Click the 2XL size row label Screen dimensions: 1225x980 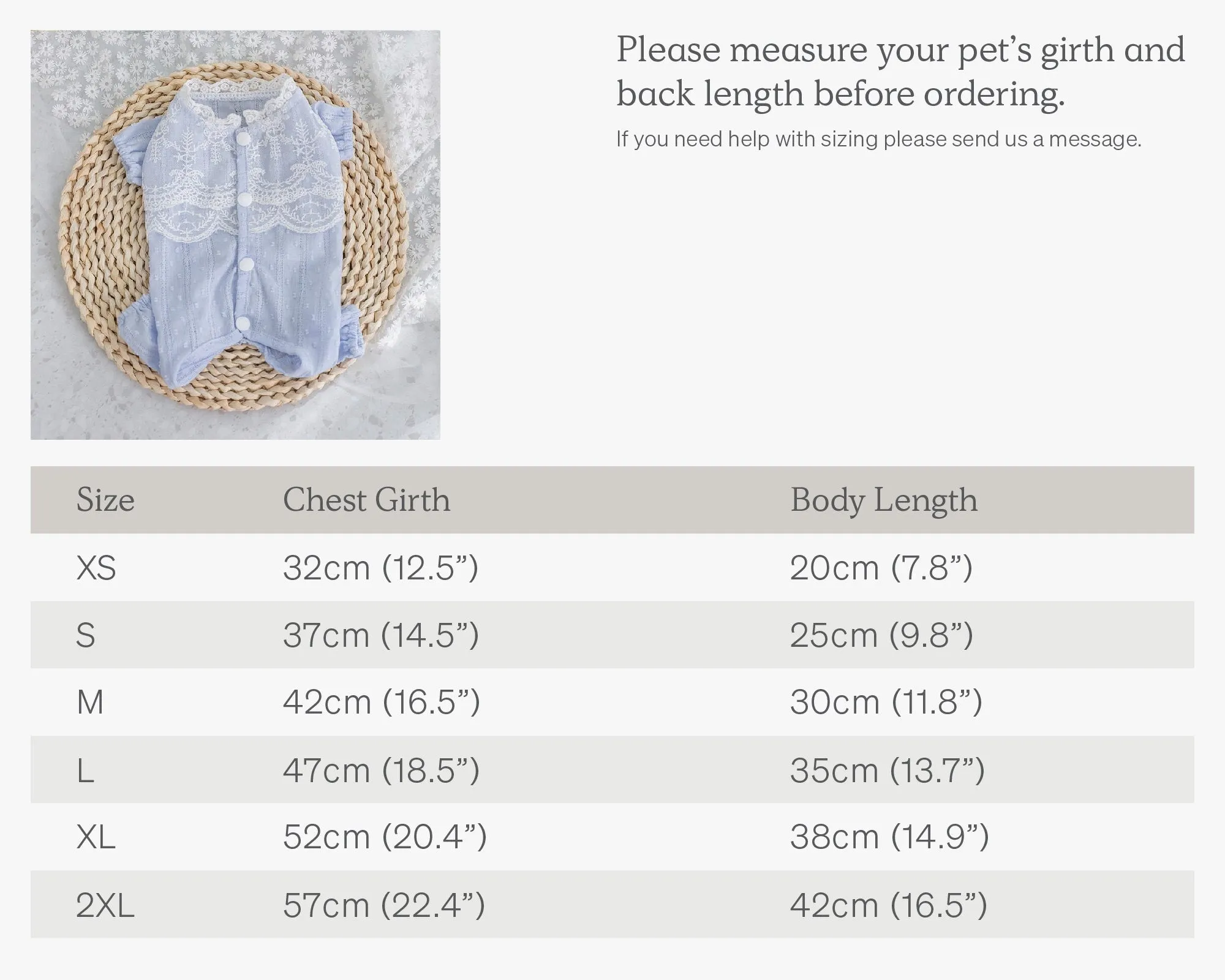pyautogui.click(x=105, y=905)
